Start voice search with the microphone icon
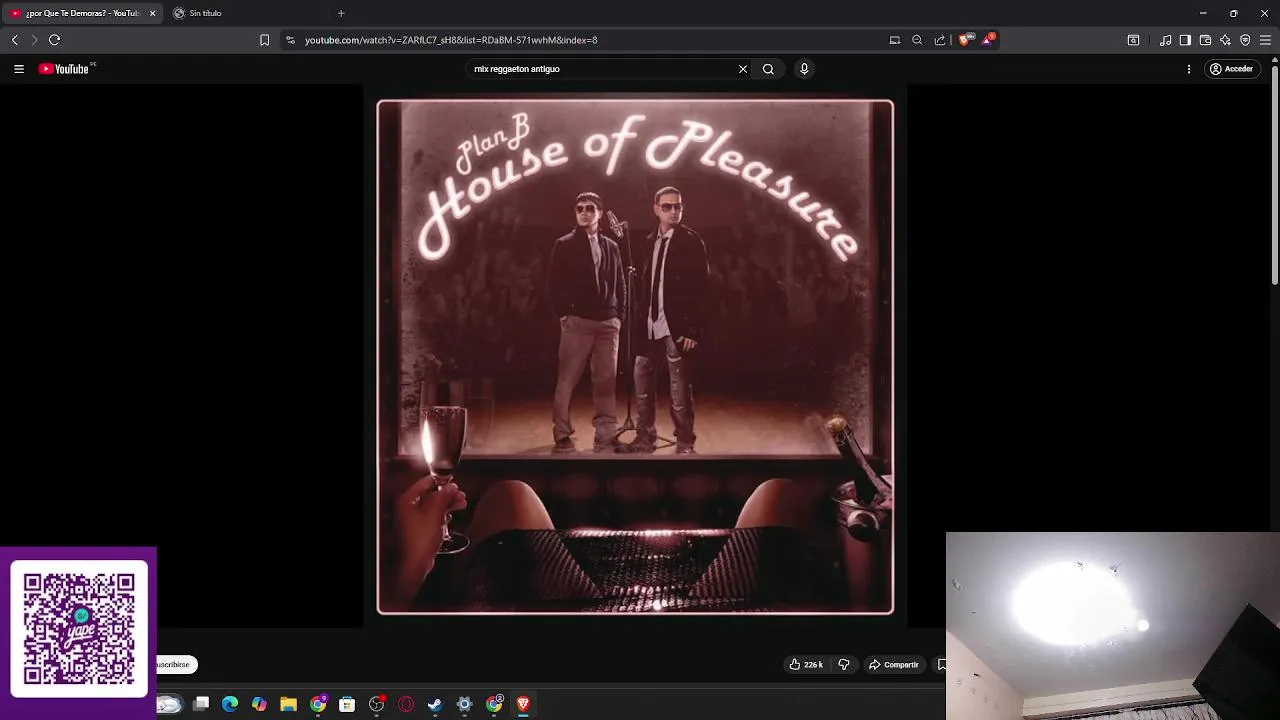The width and height of the screenshot is (1280, 720). 804,69
